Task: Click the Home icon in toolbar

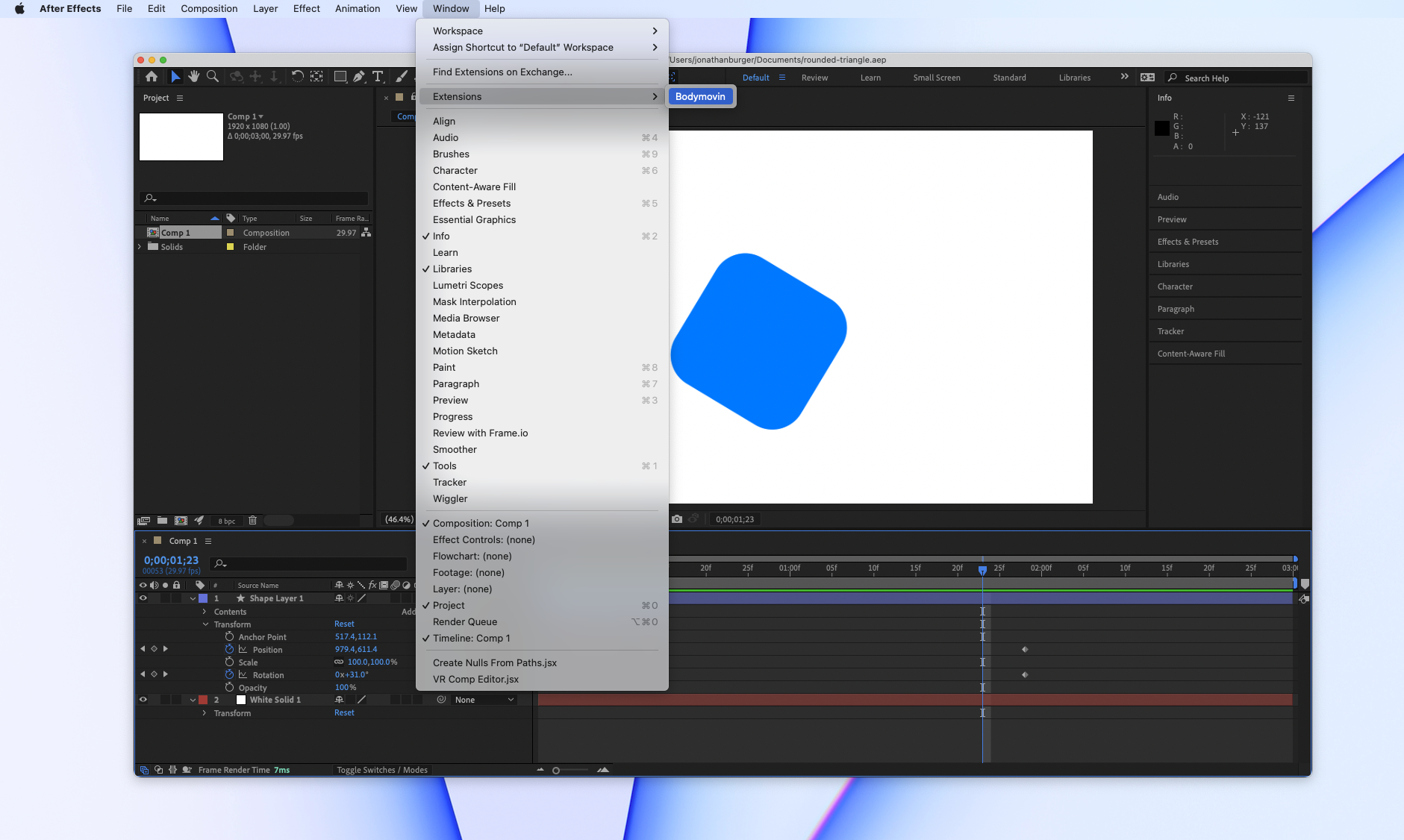Action: coord(152,77)
